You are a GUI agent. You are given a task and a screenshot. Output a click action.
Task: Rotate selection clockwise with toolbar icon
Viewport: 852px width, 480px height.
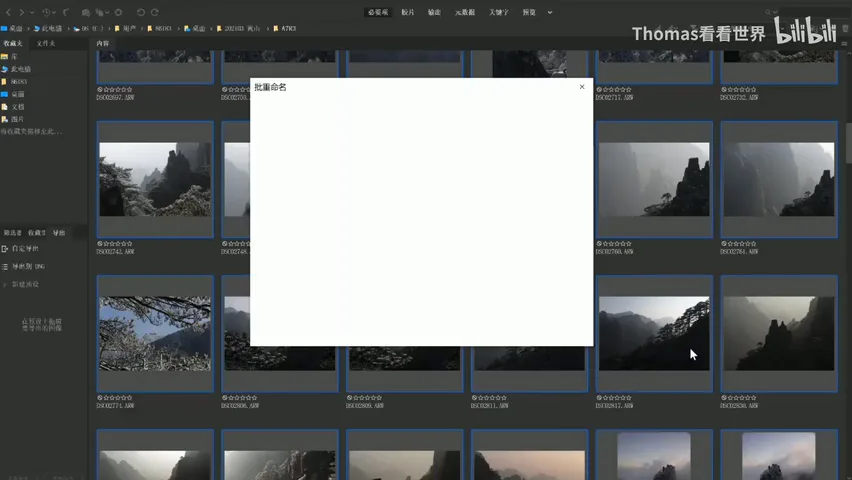(x=155, y=12)
